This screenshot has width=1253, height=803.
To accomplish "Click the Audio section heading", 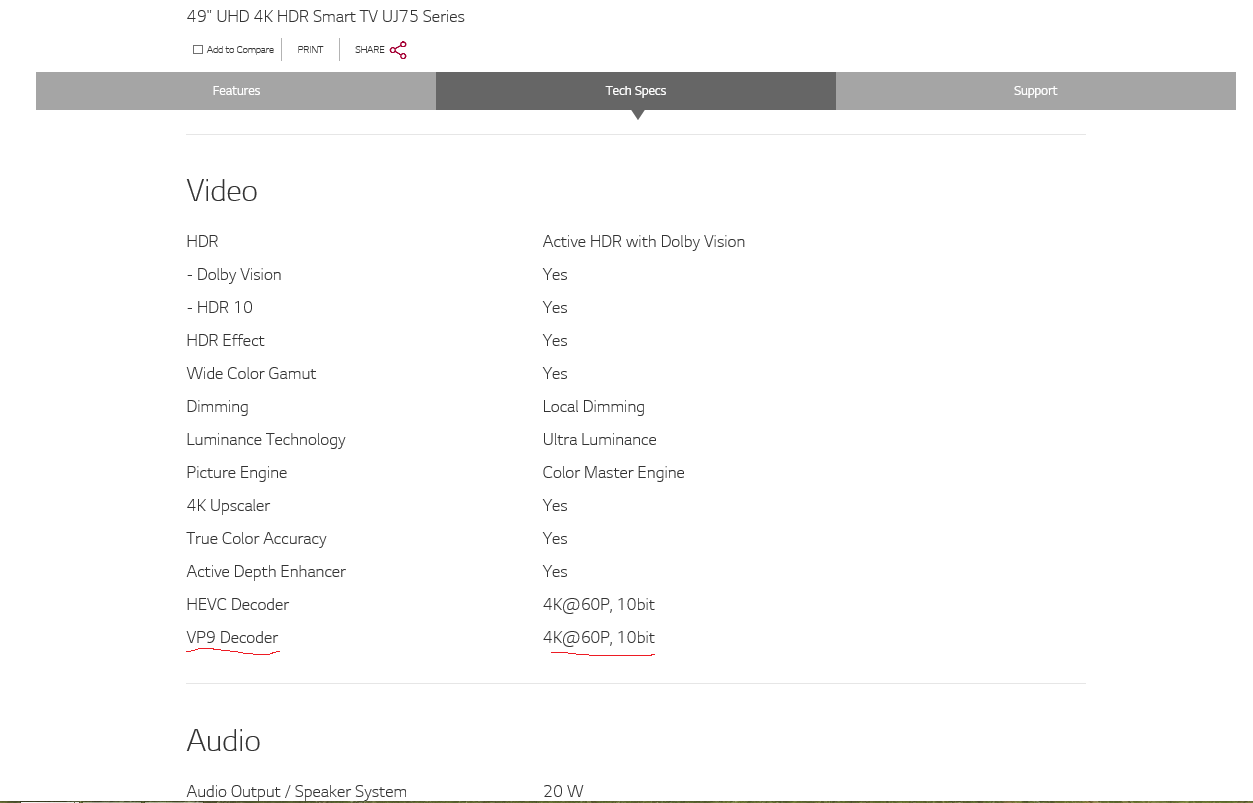I will 223,741.
